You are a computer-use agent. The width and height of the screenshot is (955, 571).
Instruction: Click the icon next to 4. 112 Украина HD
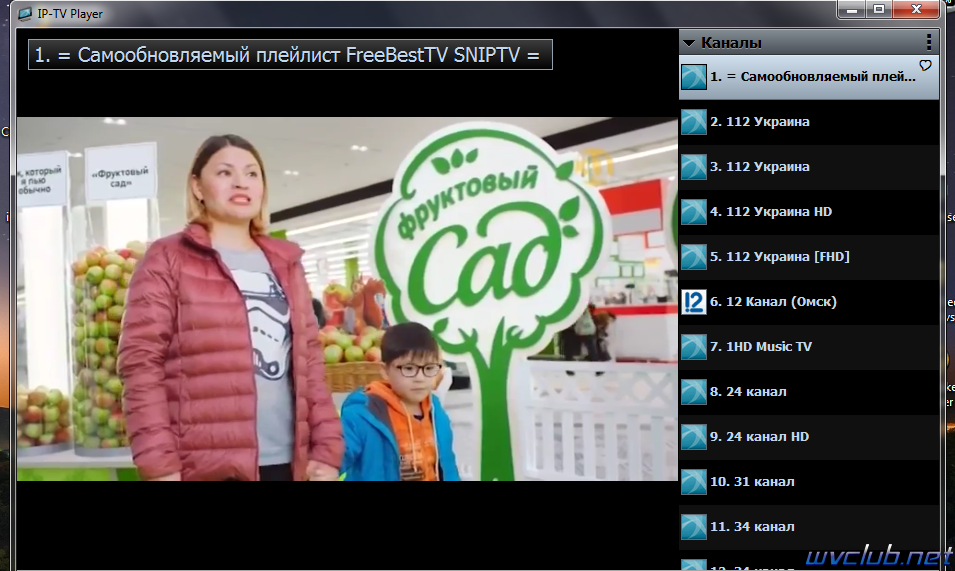[694, 212]
